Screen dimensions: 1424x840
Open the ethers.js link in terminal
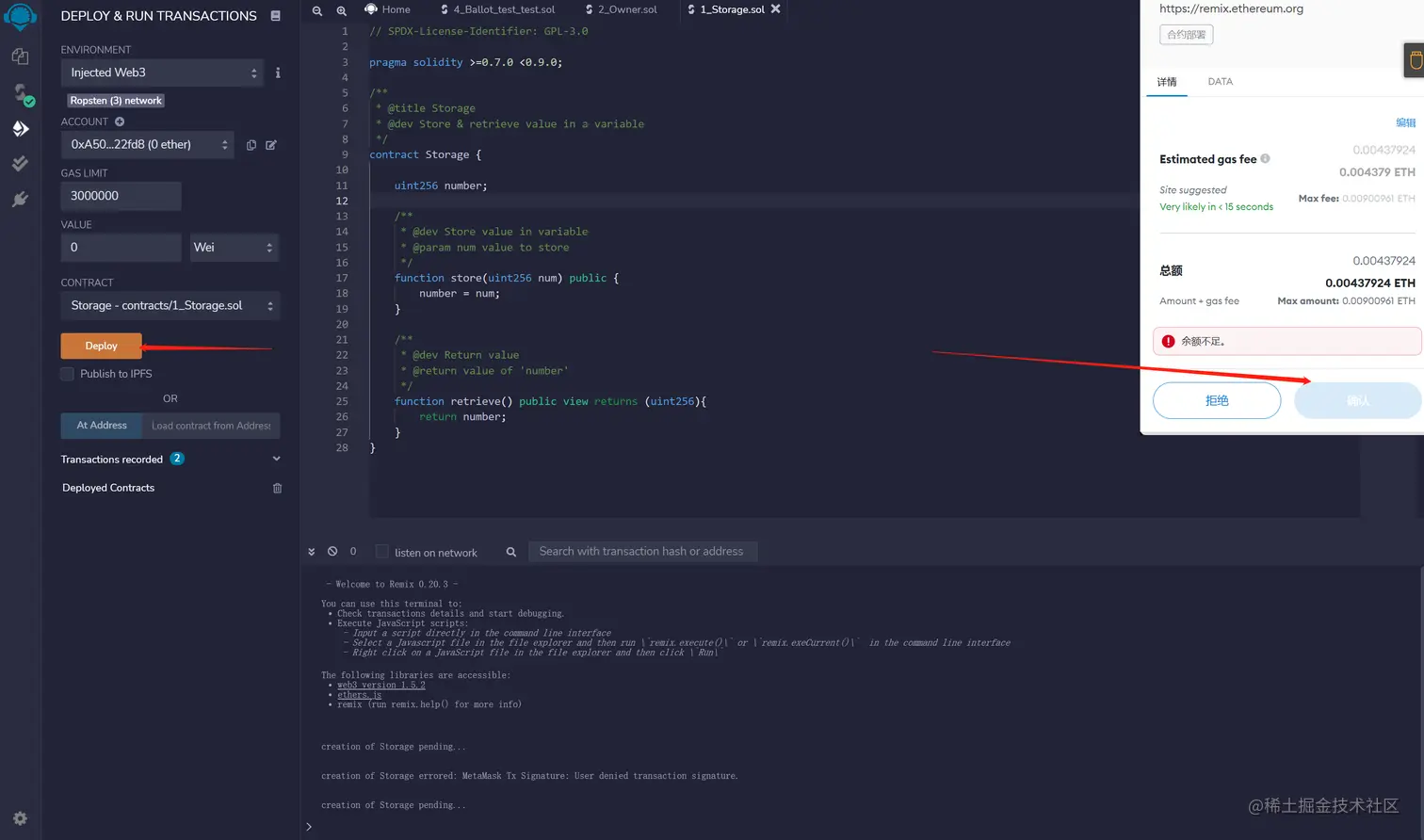(x=360, y=695)
